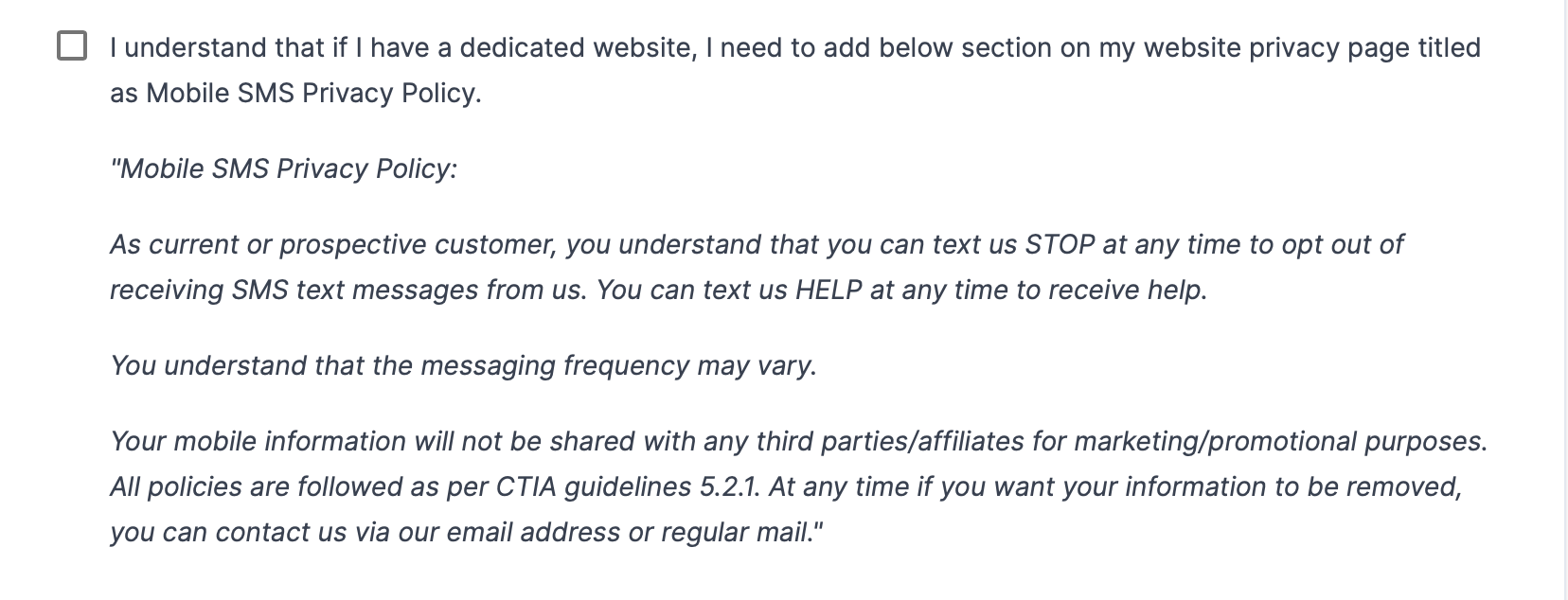Click the "to receive help" phrase
The image size is (1568, 600).
click(x=1112, y=290)
